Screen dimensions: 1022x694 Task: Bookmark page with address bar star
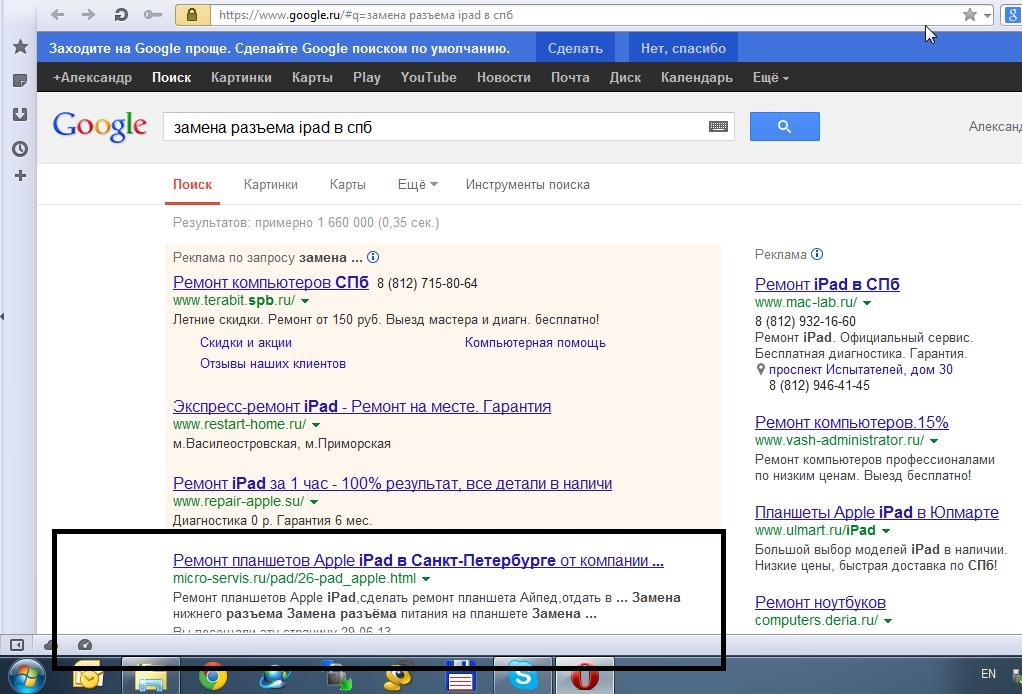970,14
